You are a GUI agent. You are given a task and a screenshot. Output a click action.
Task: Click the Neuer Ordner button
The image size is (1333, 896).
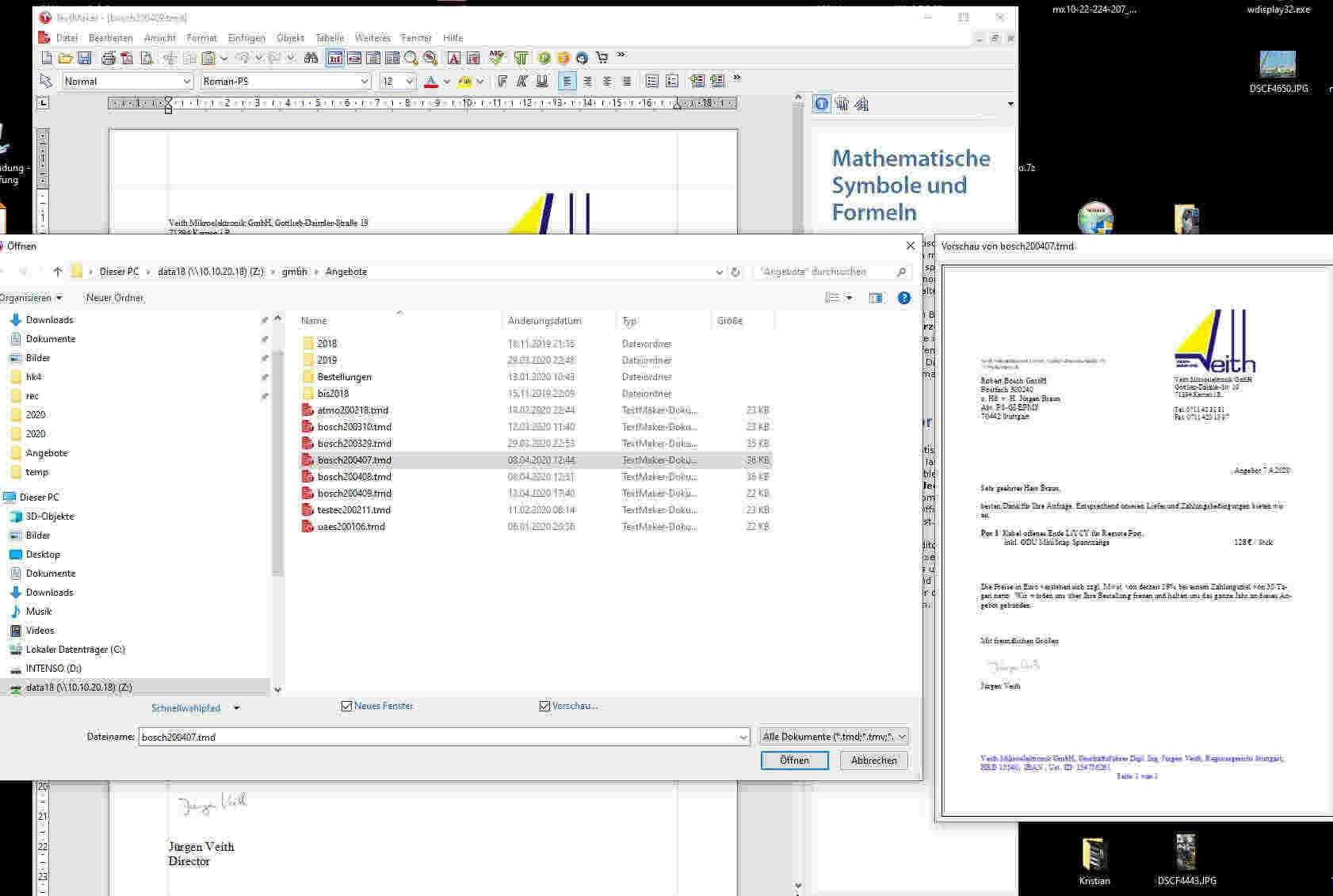click(115, 298)
